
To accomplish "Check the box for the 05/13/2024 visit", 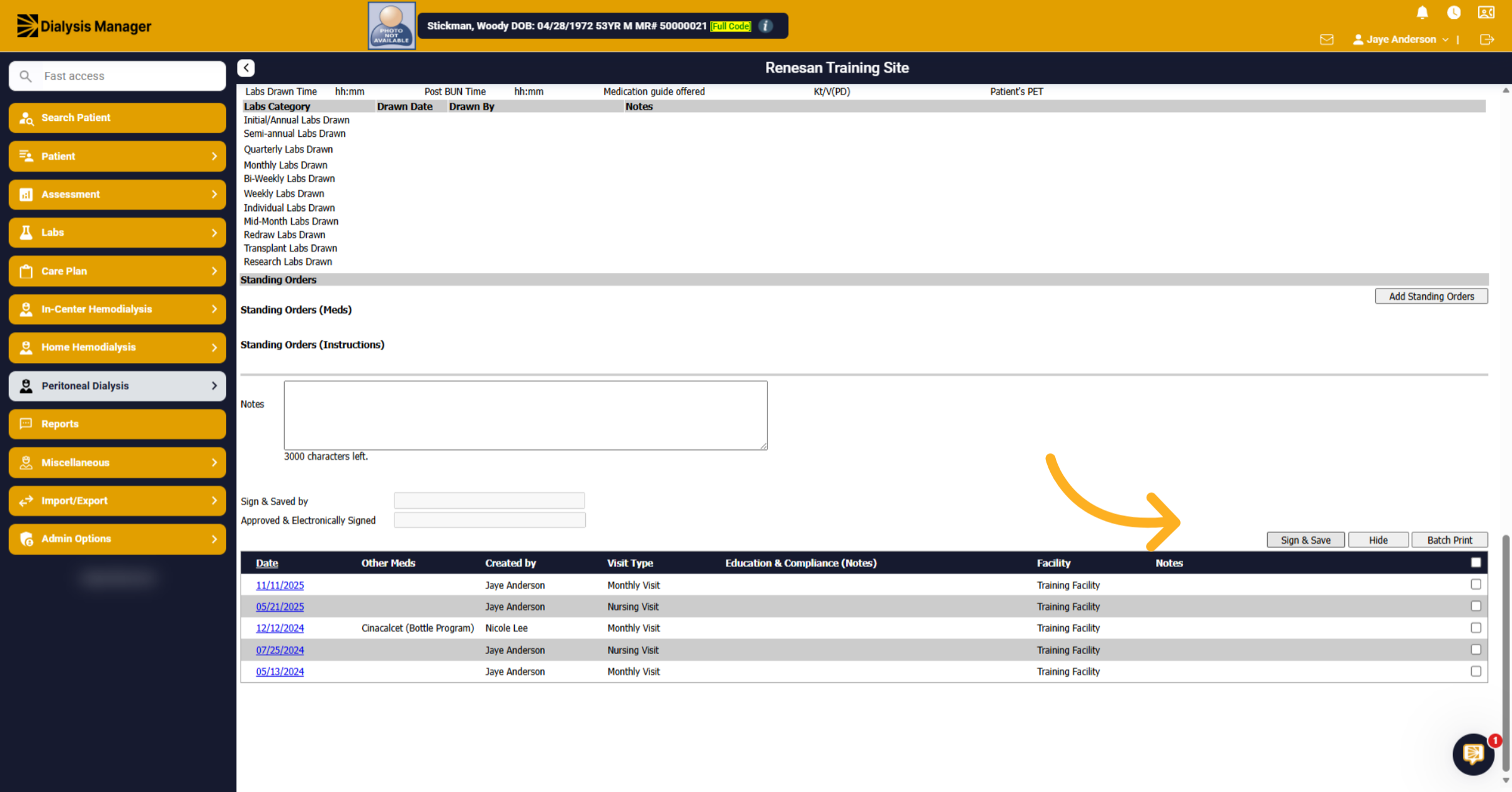I will tap(1475, 671).
